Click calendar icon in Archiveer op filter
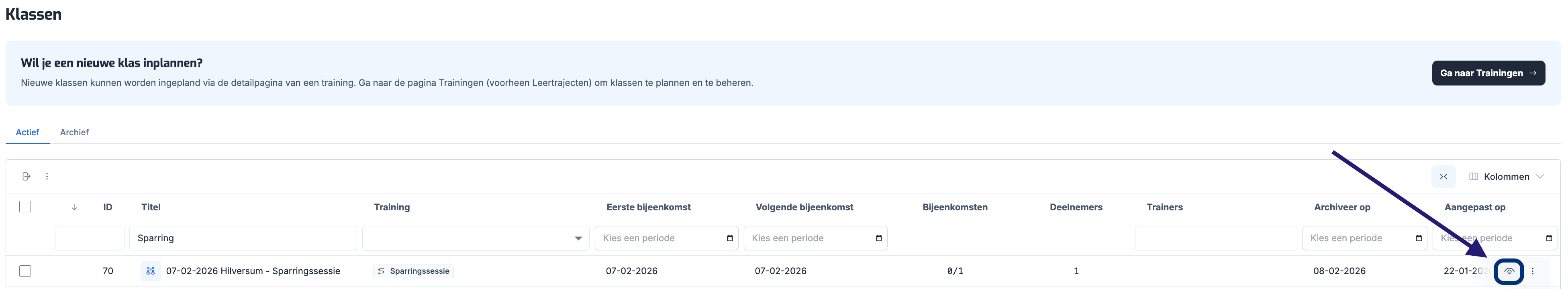 tap(1419, 238)
